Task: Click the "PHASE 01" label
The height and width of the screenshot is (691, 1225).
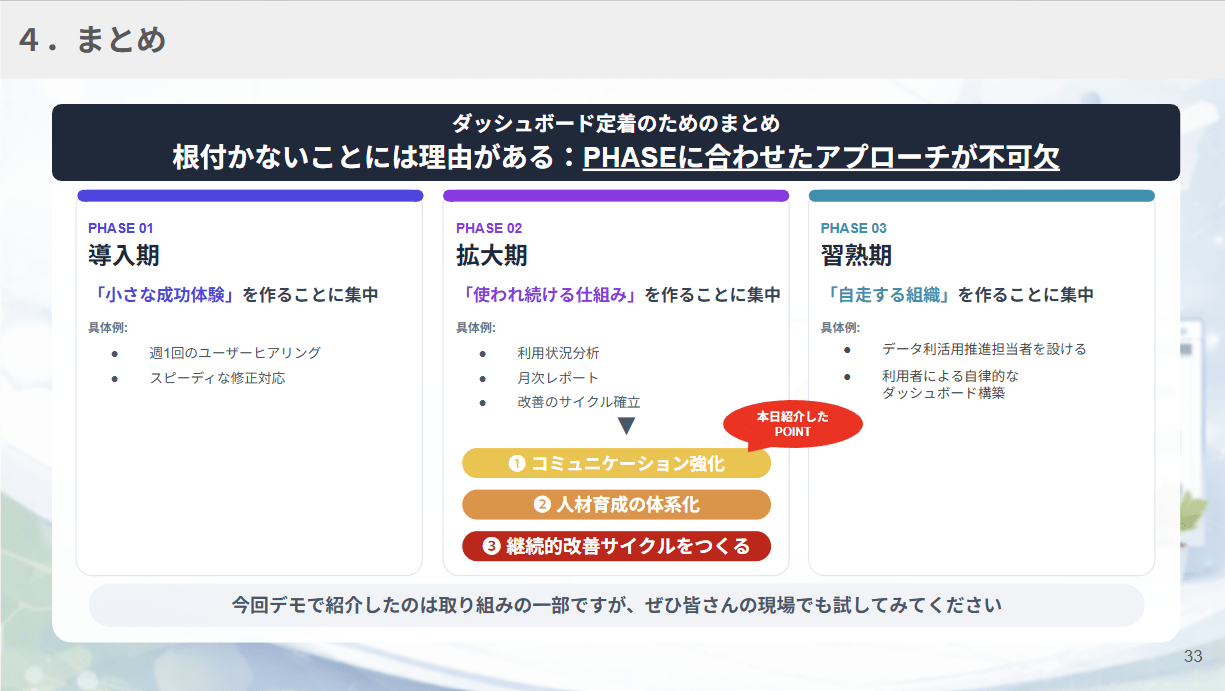Action: click(x=121, y=228)
